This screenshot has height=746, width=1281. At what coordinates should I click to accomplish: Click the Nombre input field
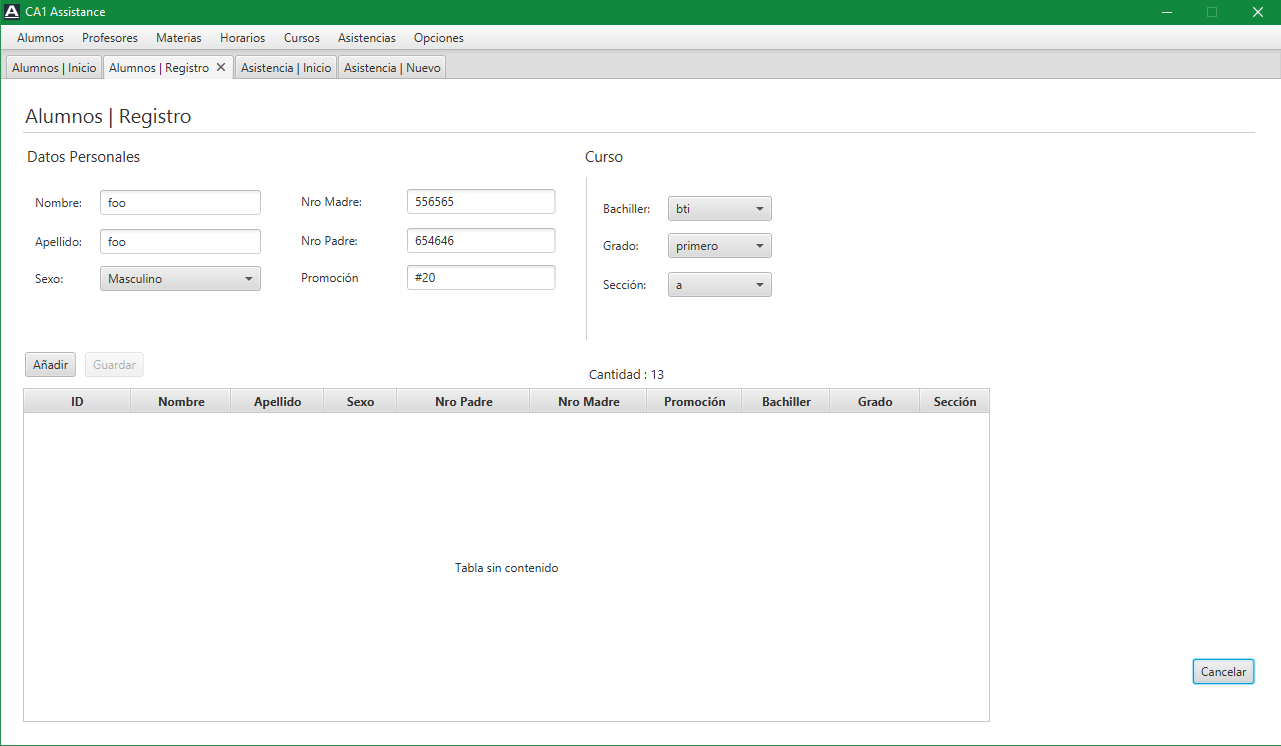pyautogui.click(x=180, y=203)
